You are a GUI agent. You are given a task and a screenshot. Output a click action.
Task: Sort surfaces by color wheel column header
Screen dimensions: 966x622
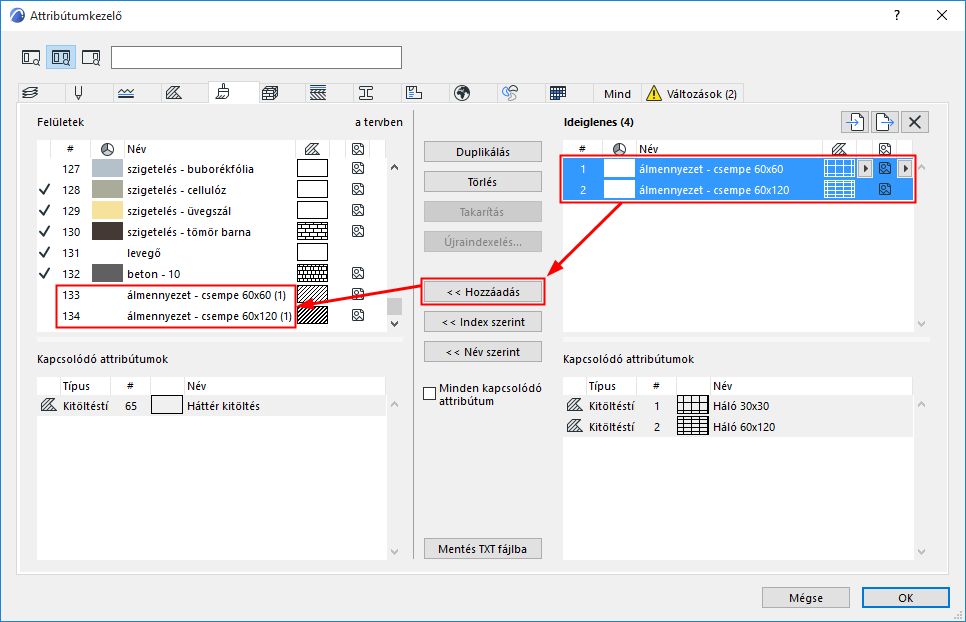(x=107, y=149)
